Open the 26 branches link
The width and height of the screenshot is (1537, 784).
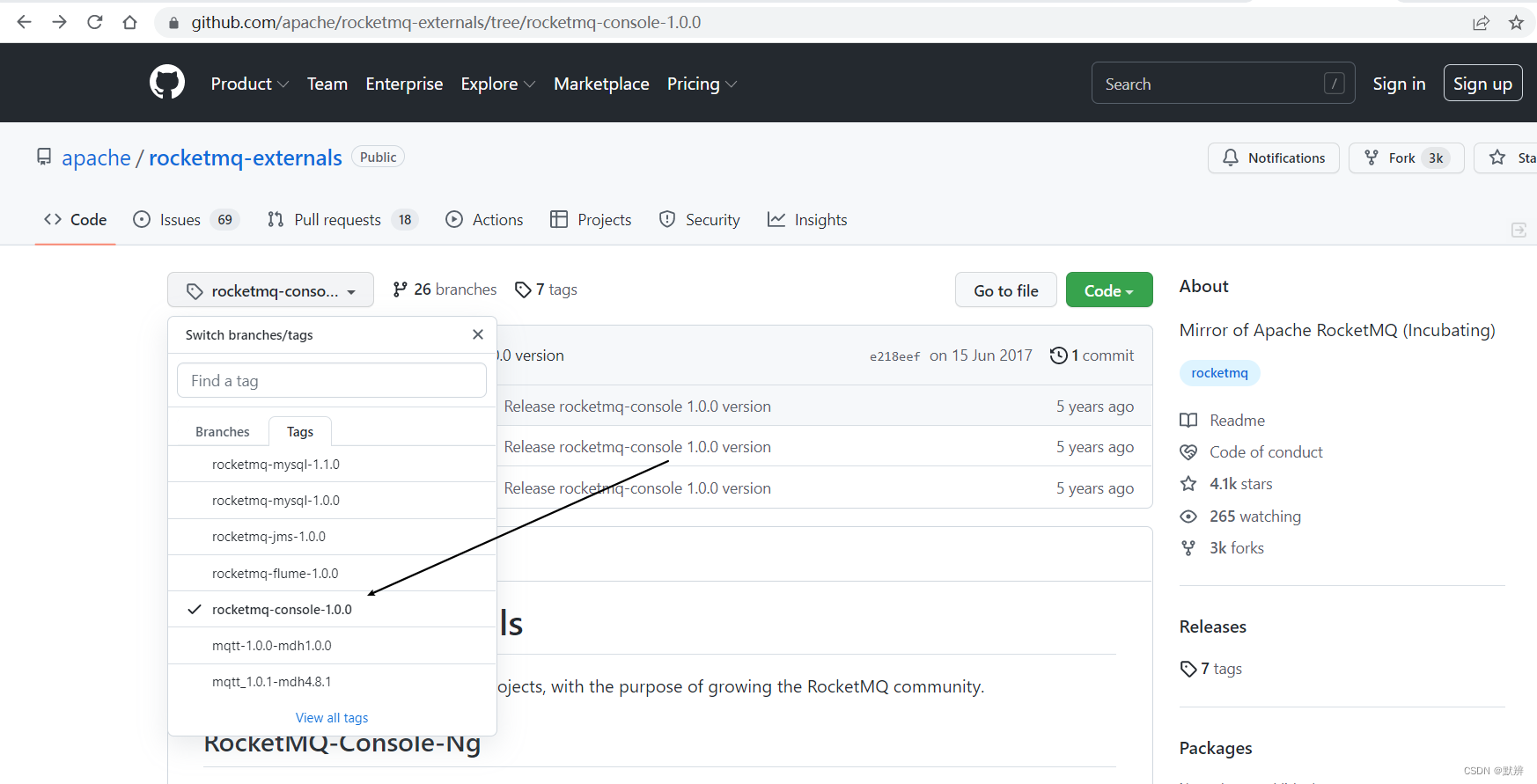(x=445, y=289)
